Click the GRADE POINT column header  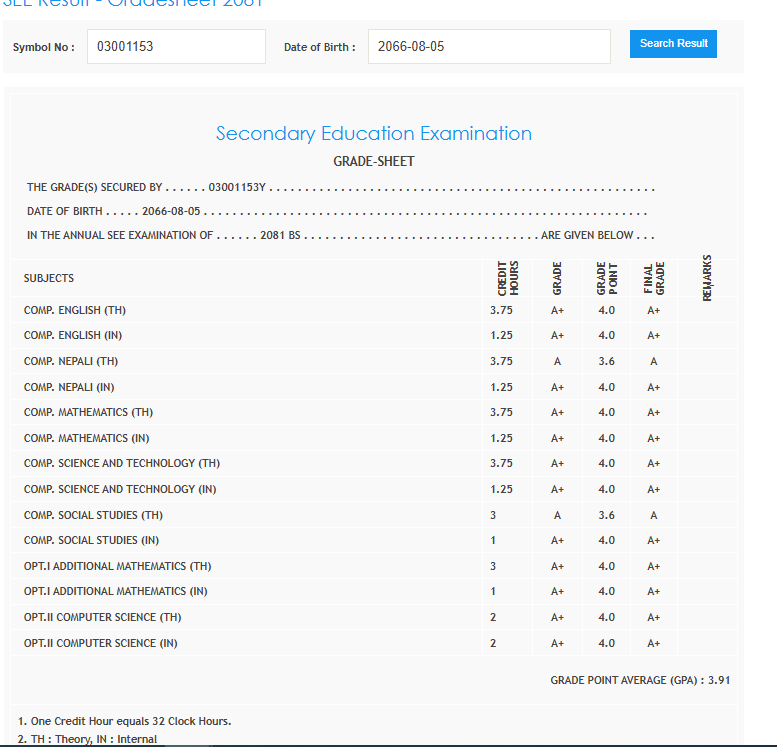[607, 278]
